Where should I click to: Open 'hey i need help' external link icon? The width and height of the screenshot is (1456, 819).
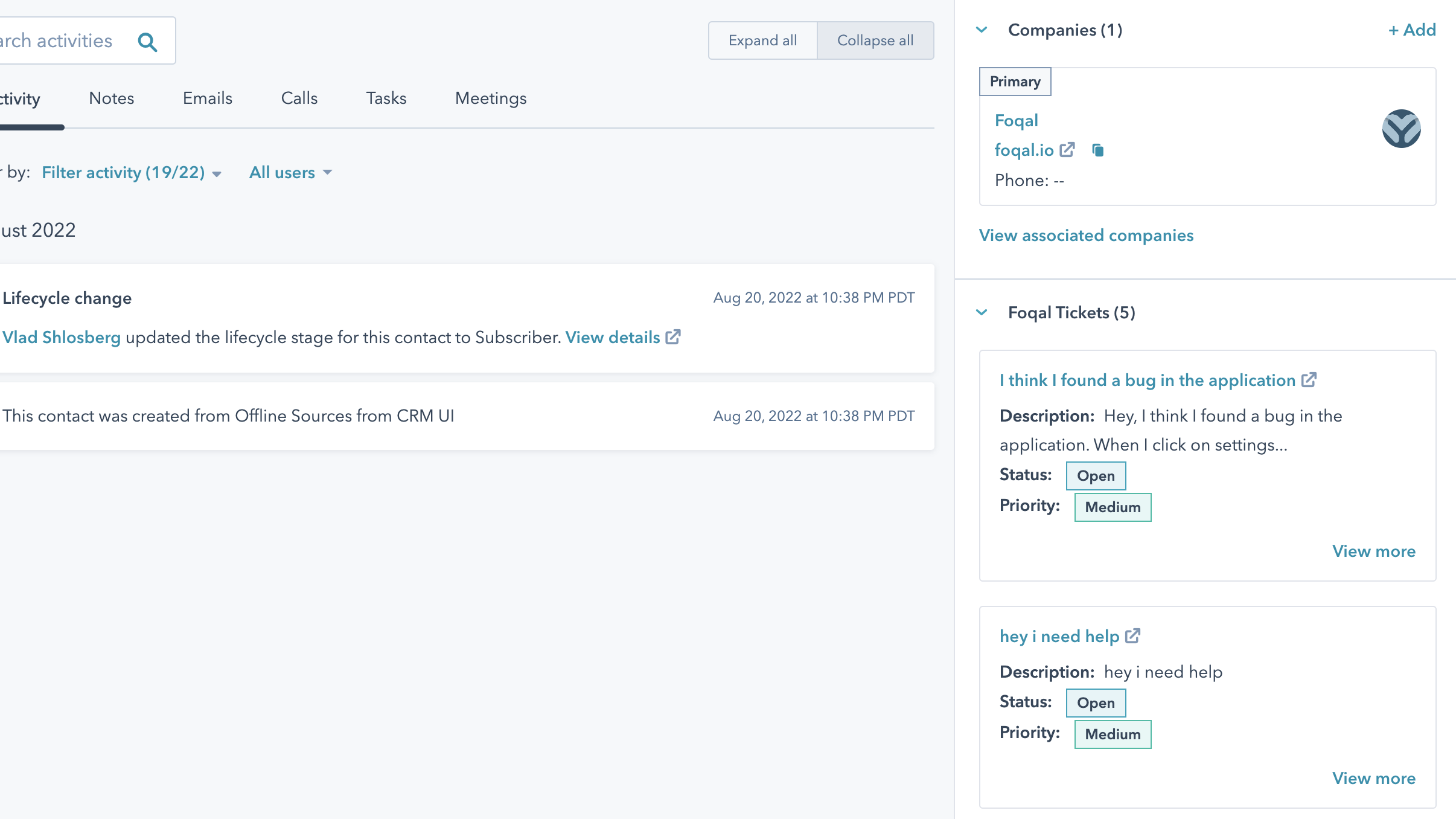pos(1132,635)
